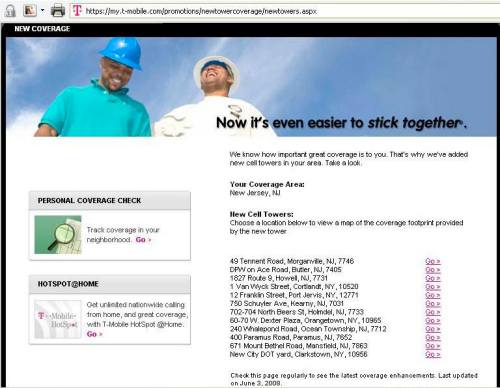Screen dimensions: 500x388
Task: Click address text 702-704 North Beers St, Holmdel
Action: coord(297,312)
